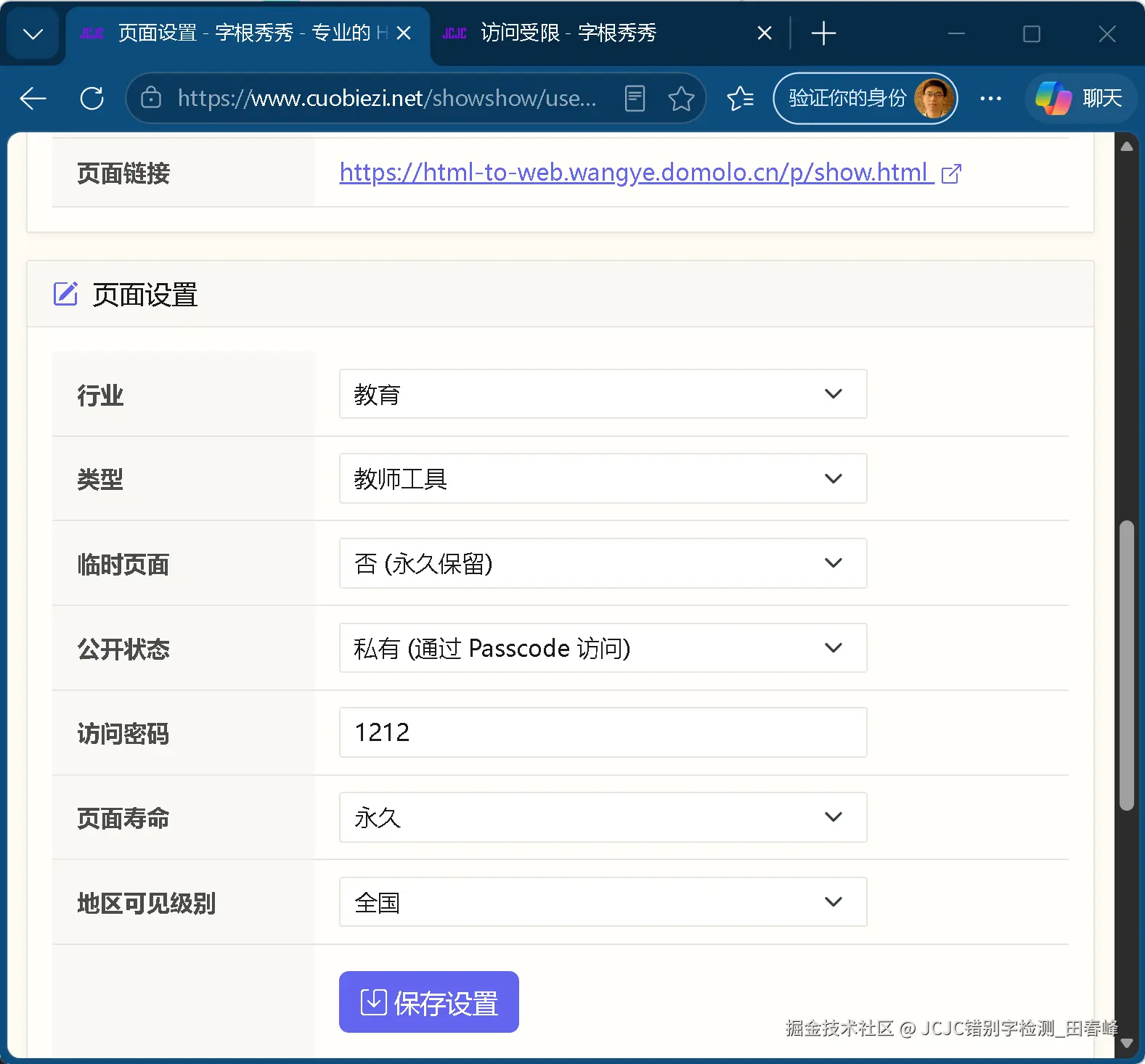Click the 访问密码 label
Screen dimensions: 1145x1064
click(x=123, y=734)
